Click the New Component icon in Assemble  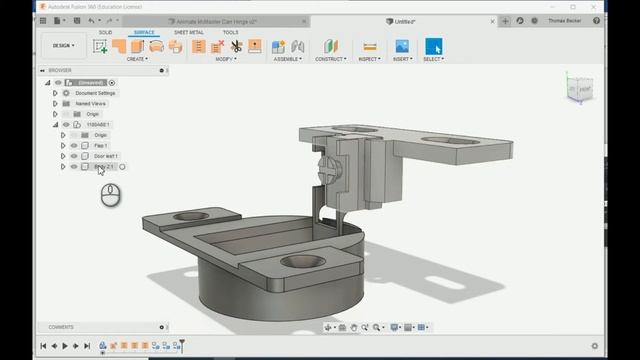278,47
